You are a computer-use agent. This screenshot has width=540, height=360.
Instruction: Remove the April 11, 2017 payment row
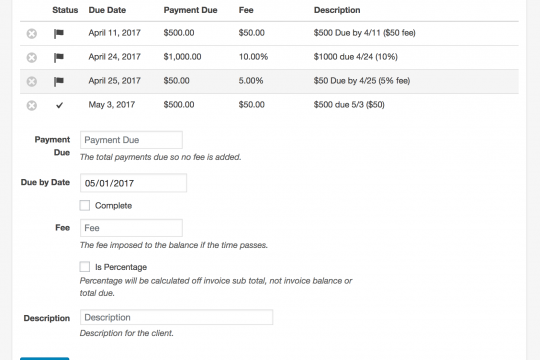click(32, 33)
